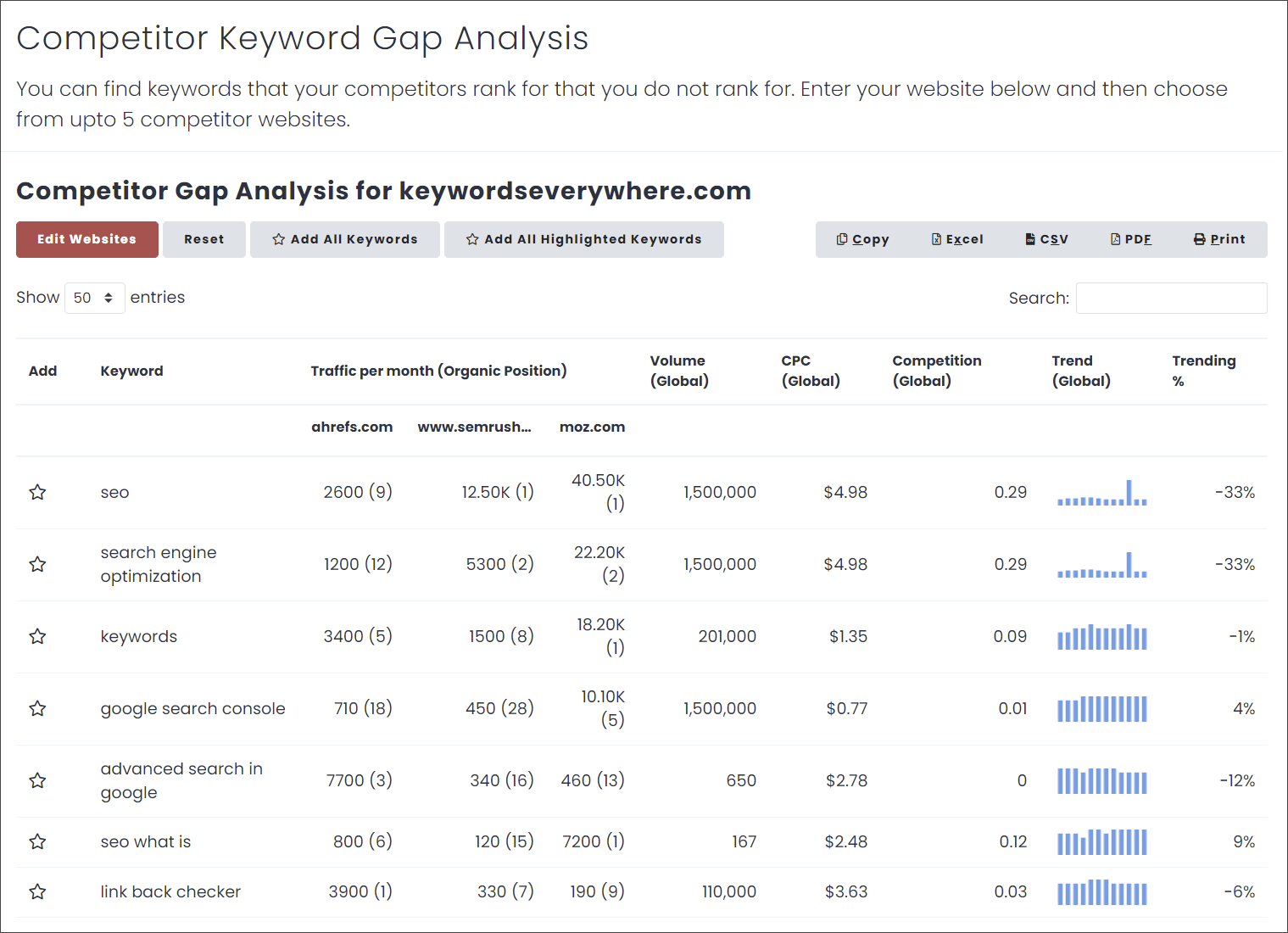Export table as CSV
Screen dimensions: 1288x933
(x=1046, y=239)
